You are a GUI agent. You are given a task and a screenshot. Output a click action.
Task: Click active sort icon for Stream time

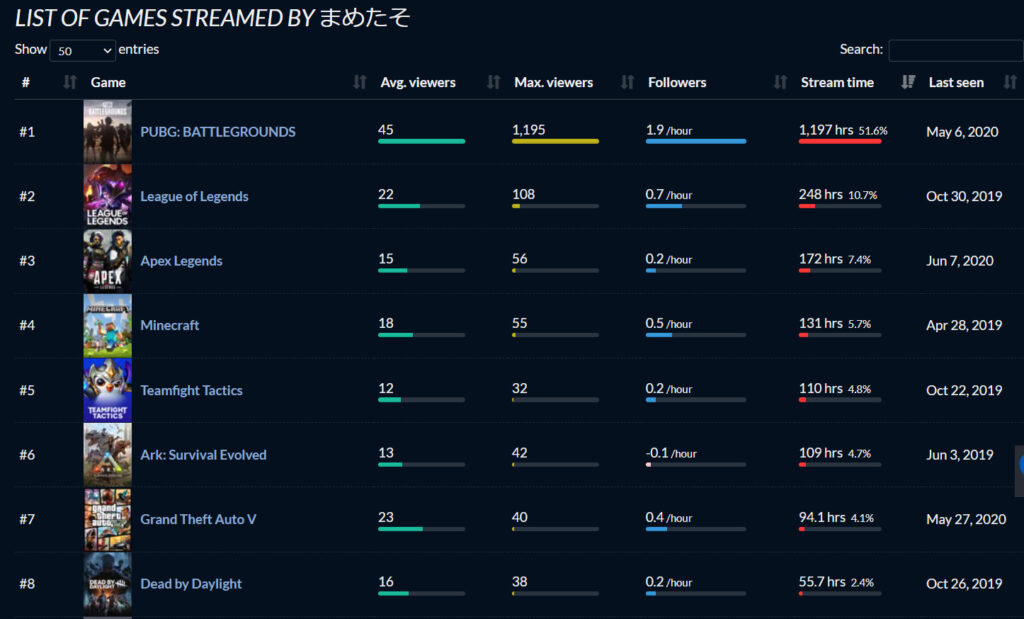(x=908, y=83)
